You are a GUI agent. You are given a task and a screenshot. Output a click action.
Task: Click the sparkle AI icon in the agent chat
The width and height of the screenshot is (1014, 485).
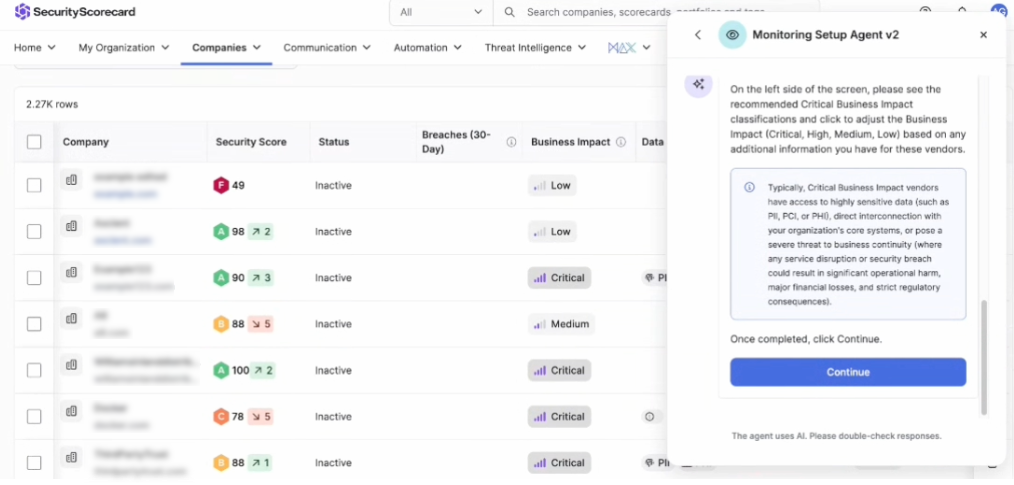698,84
